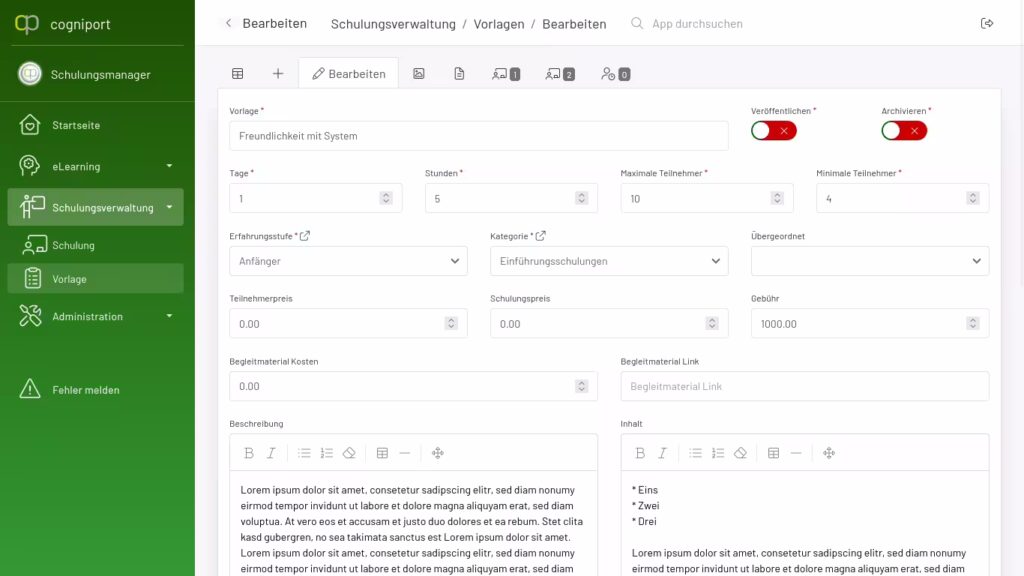Screen dimensions: 1024x576
Task: Open Startseite from the sidebar
Action: pos(76,125)
